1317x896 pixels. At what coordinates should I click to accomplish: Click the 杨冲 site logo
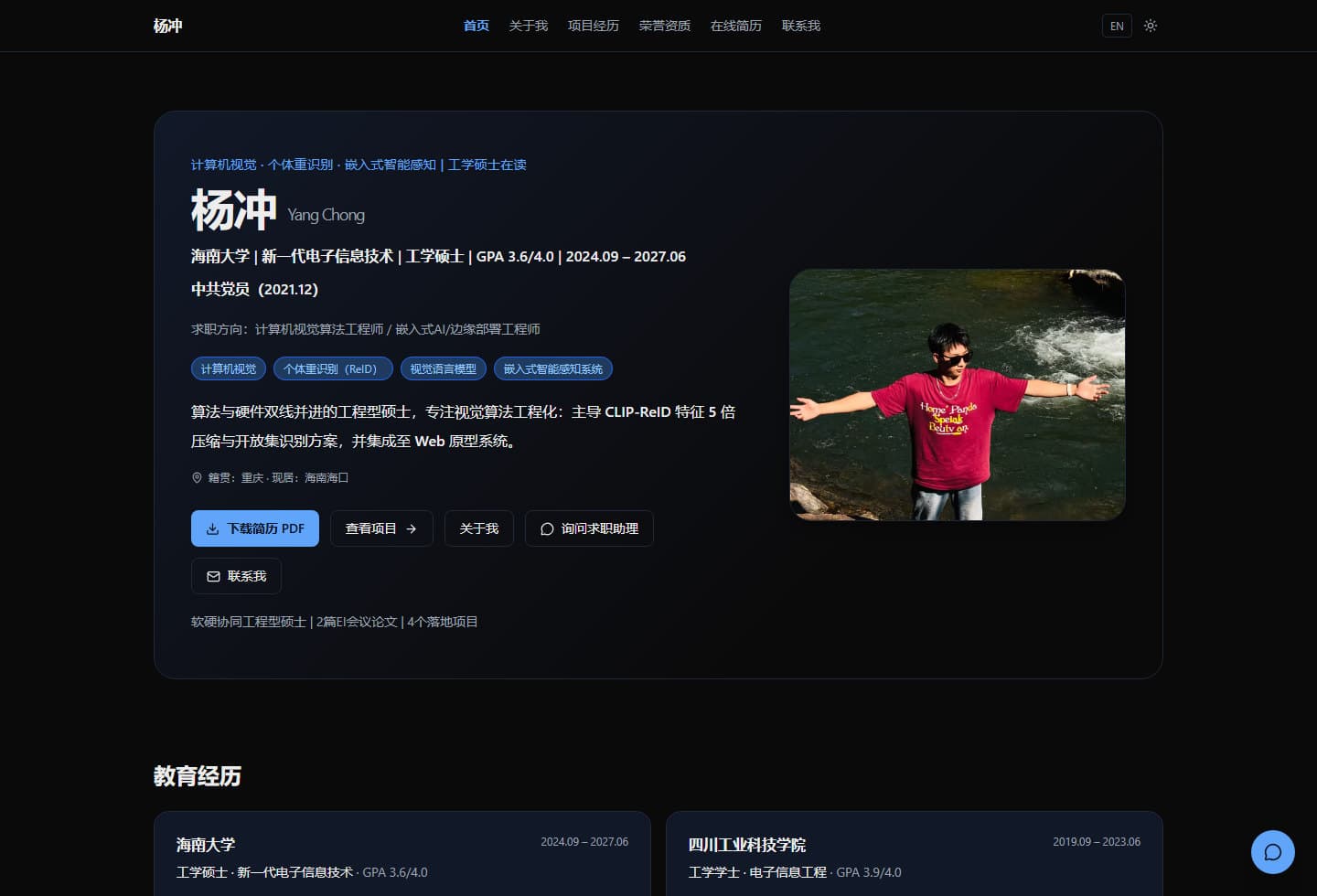pos(168,26)
